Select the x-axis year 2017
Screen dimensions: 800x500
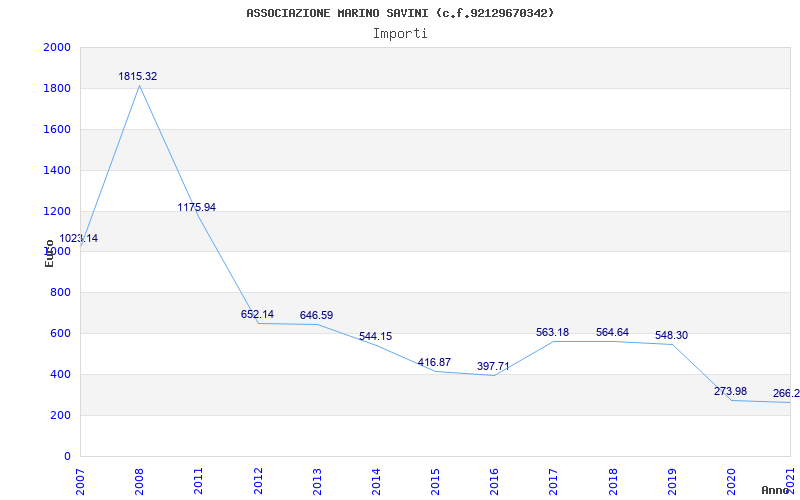553,481
